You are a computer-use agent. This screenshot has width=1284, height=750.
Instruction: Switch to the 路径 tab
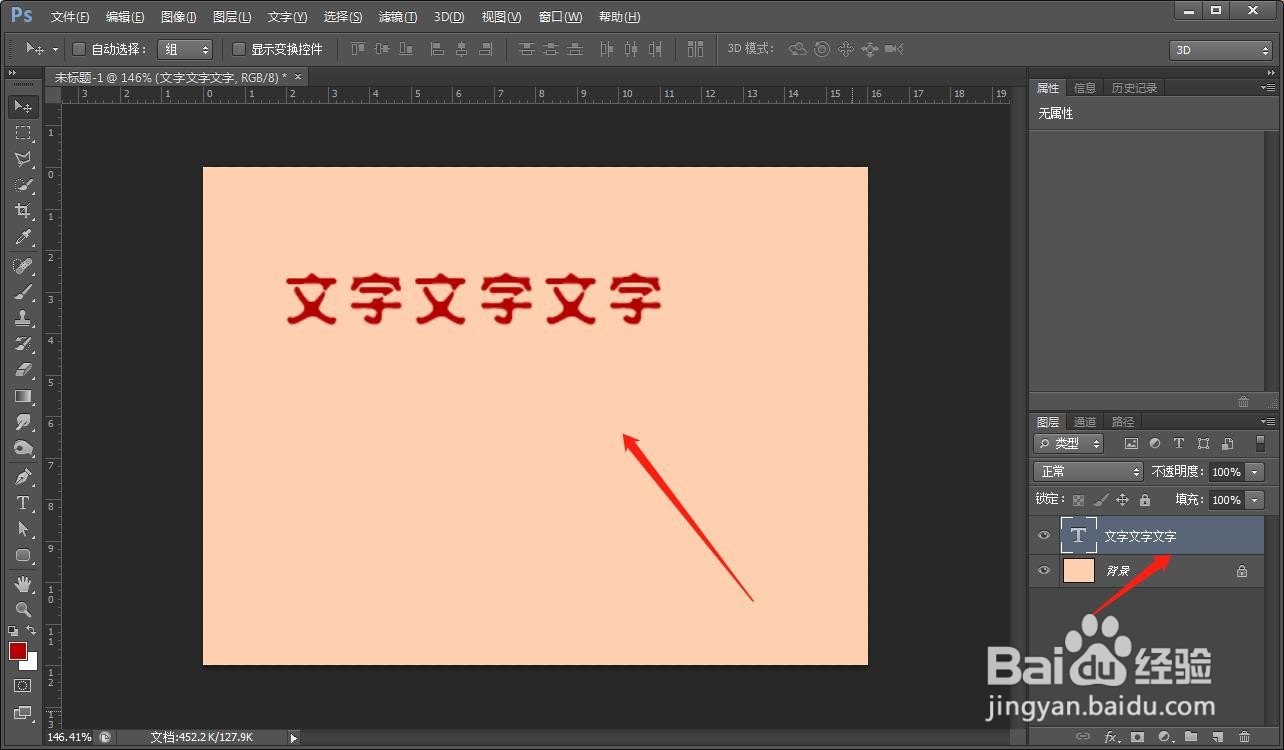1123,422
